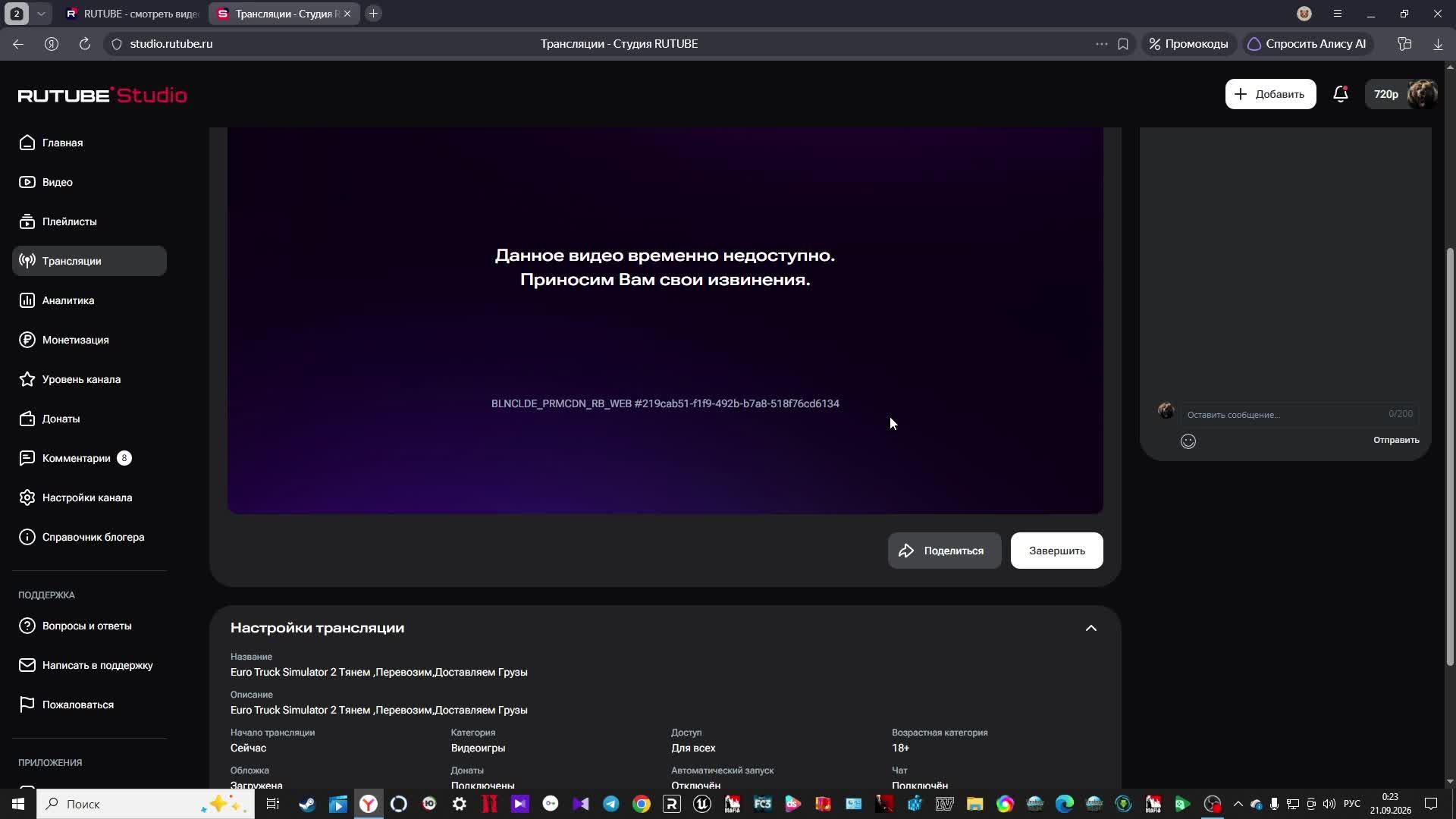Image resolution: width=1456 pixels, height=819 pixels.
Task: Click the unavailable video error message
Action: tap(665, 268)
